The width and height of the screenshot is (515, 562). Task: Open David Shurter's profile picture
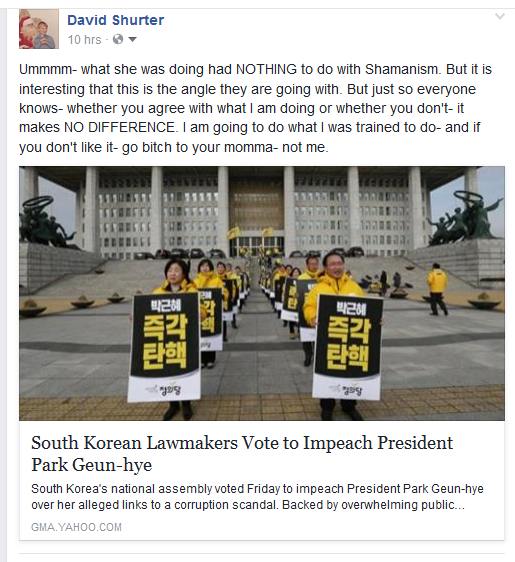(39, 29)
